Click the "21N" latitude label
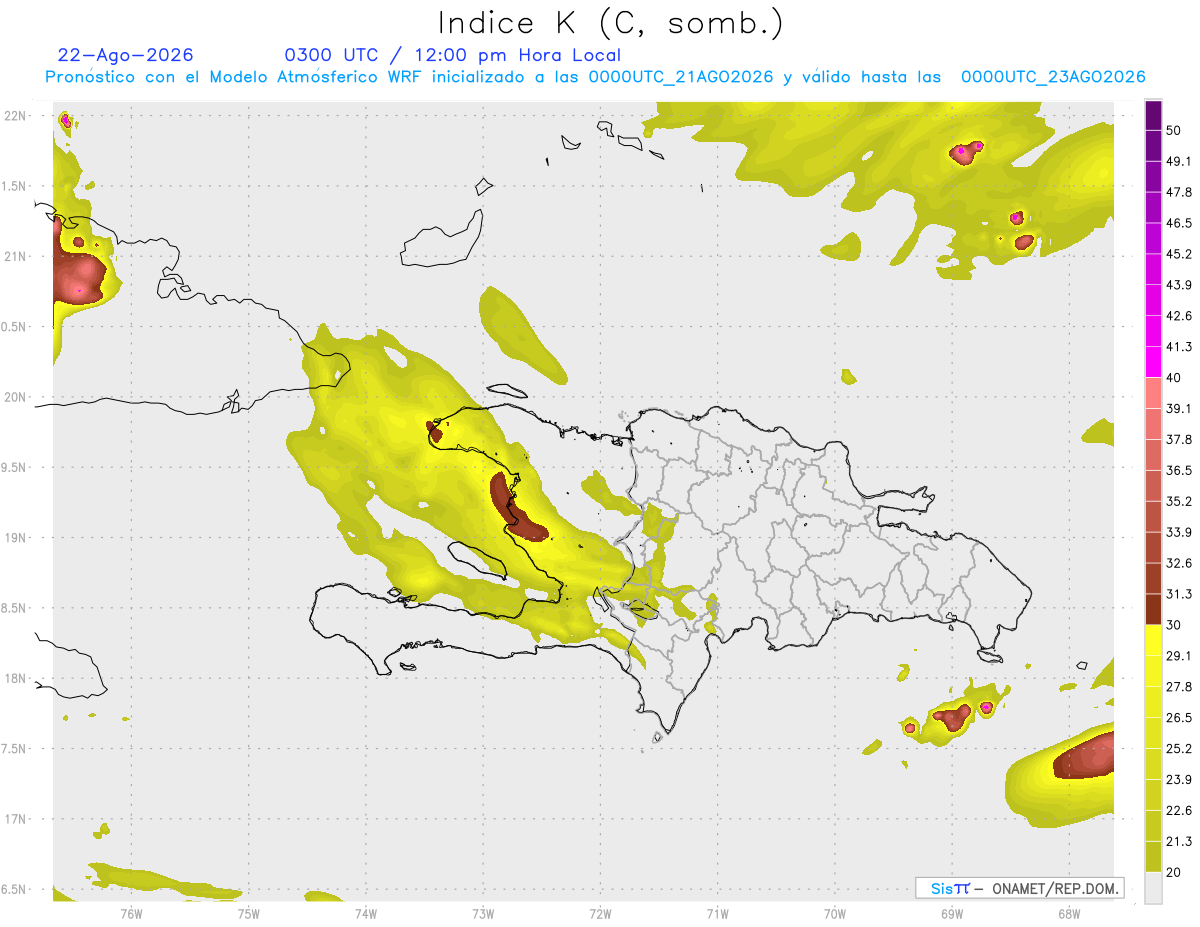Image resolution: width=1200 pixels, height=927 pixels. tap(15, 256)
